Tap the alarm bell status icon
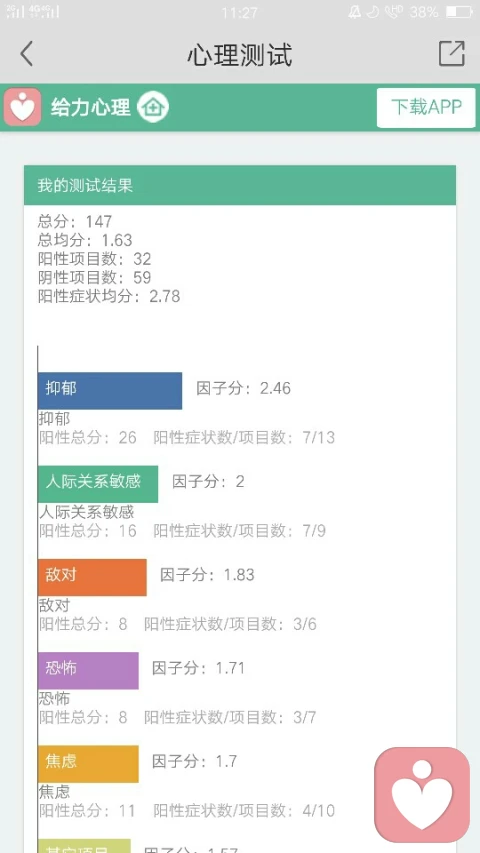The width and height of the screenshot is (480, 853). (354, 11)
